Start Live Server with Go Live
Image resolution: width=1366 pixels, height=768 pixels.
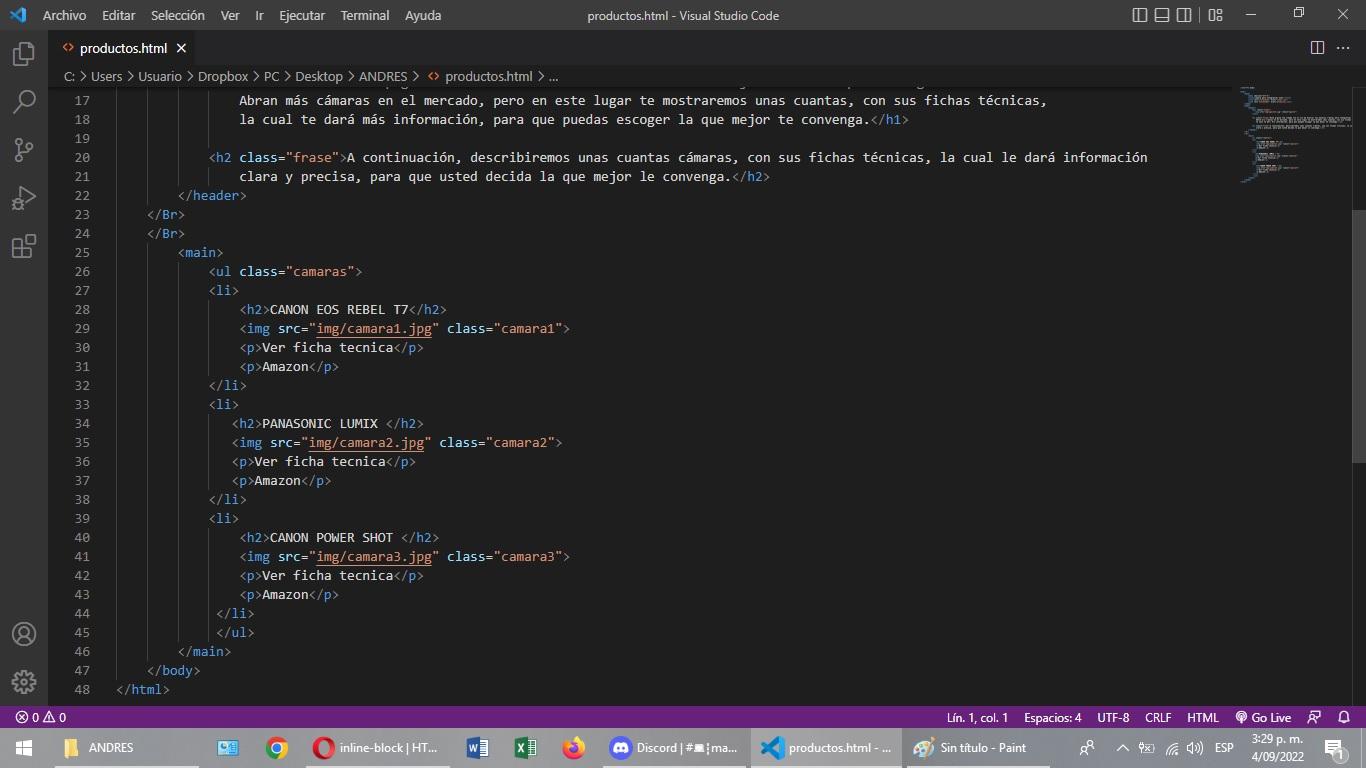(1263, 717)
